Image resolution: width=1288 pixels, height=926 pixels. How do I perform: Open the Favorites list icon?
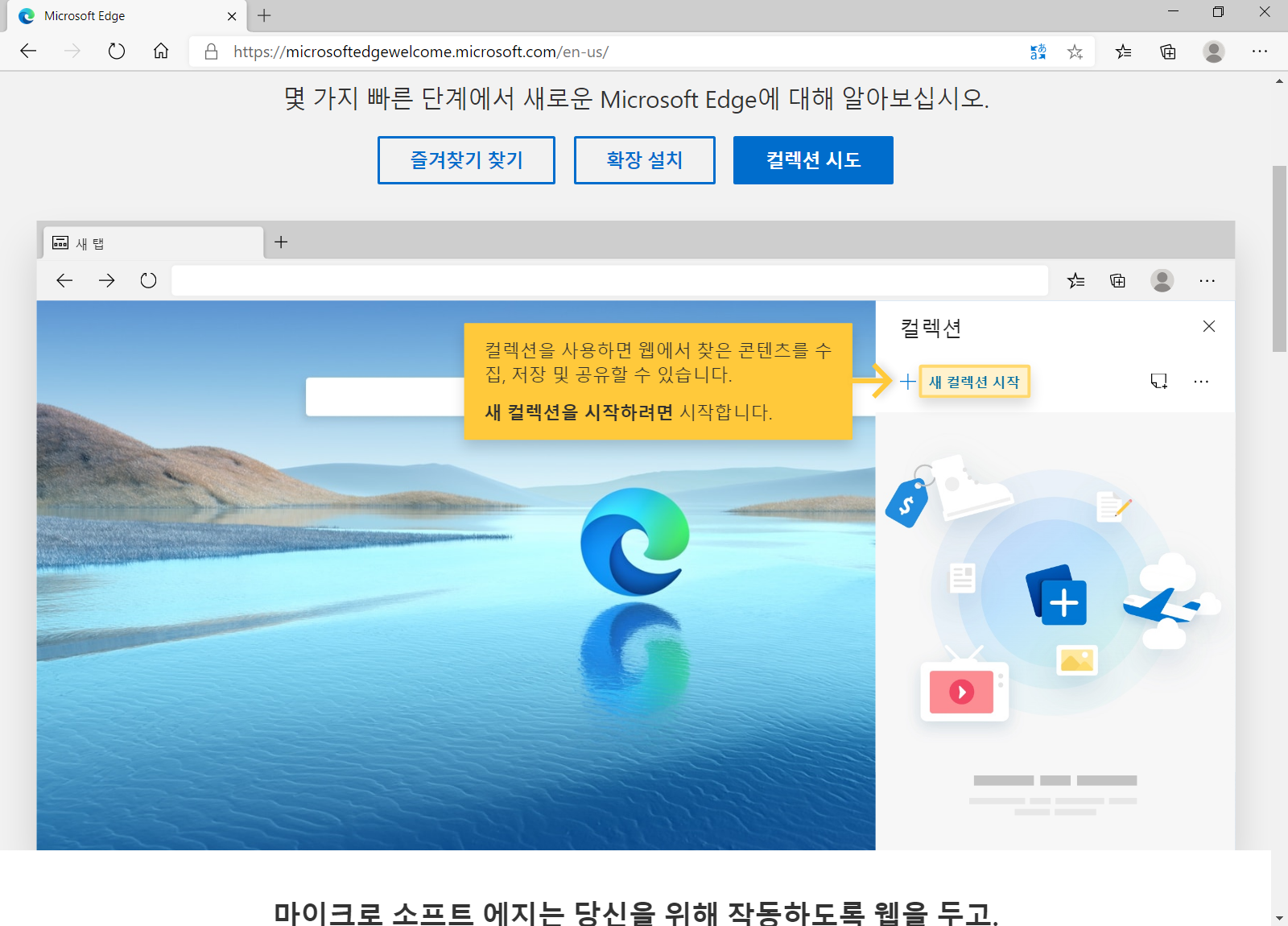coord(1123,52)
